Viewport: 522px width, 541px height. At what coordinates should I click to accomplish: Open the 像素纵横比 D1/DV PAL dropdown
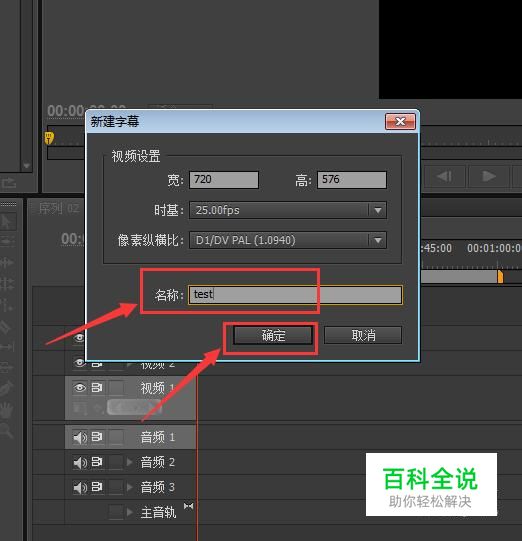click(x=288, y=240)
